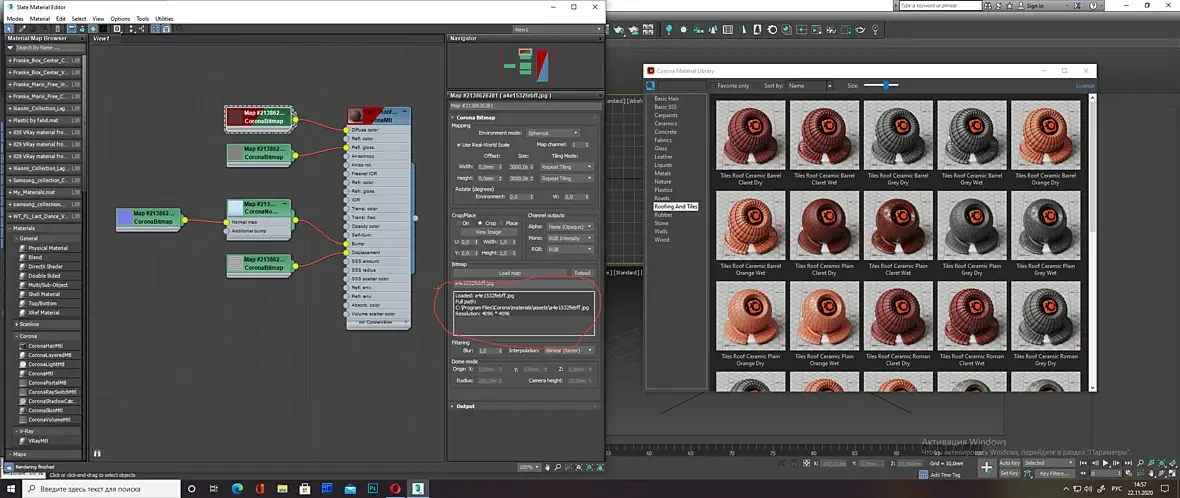Image resolution: width=1180 pixels, height=498 pixels.
Task: Open the Photoshop icon in Windows taskbar
Action: [x=372, y=488]
